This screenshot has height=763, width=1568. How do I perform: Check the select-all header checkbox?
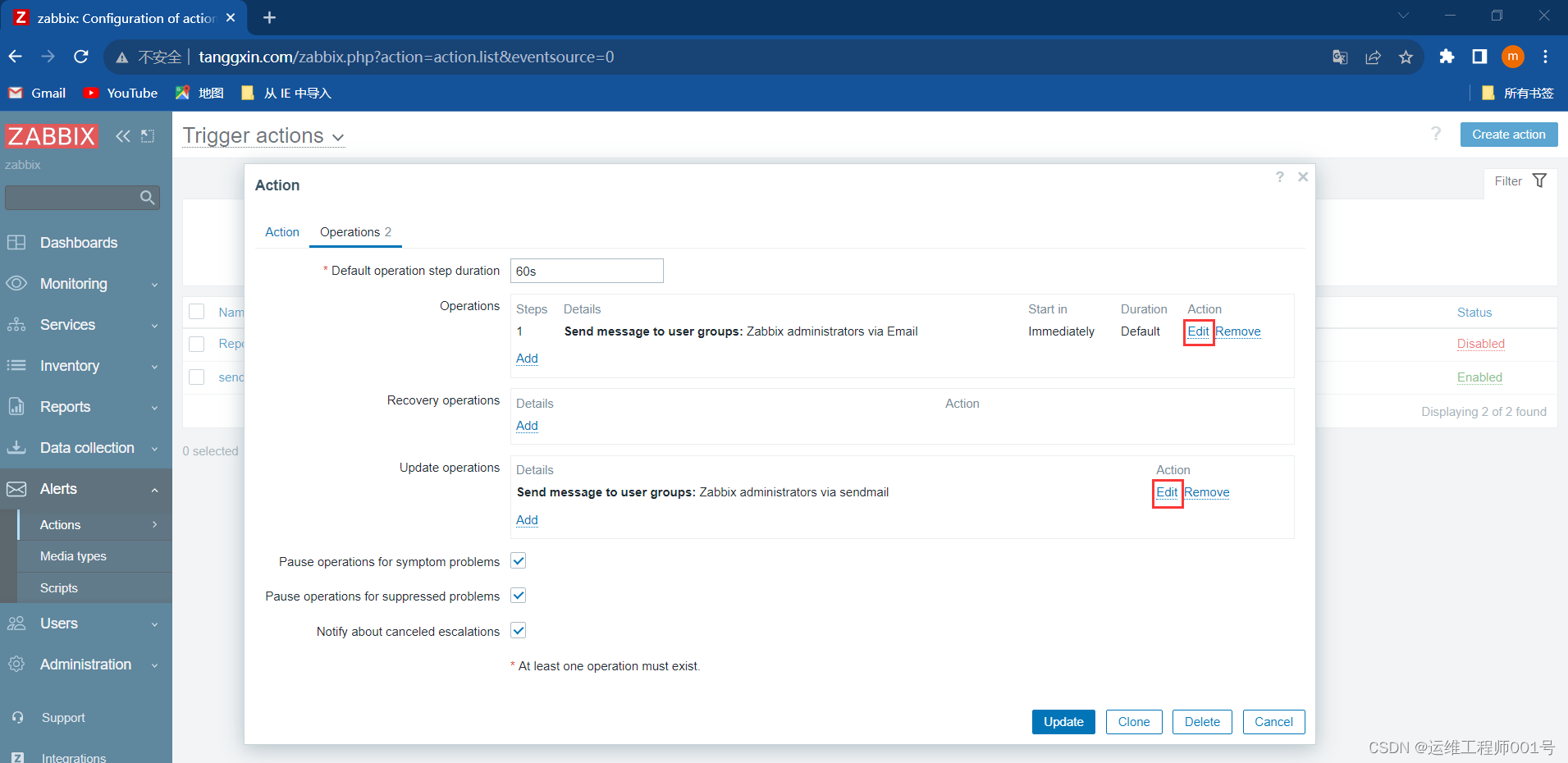197,312
